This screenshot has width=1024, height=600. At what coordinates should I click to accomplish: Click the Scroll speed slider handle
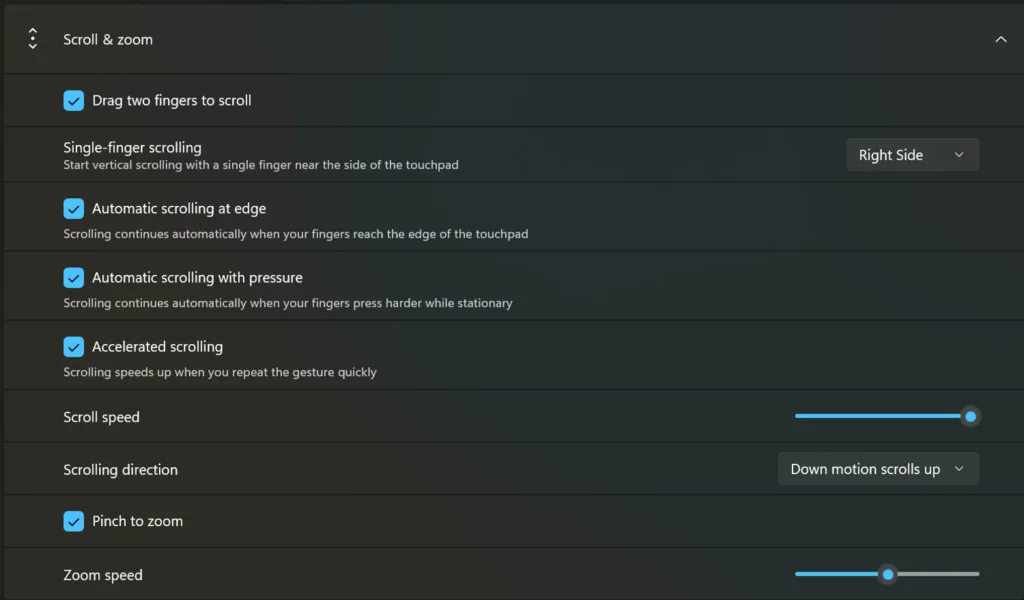(970, 417)
